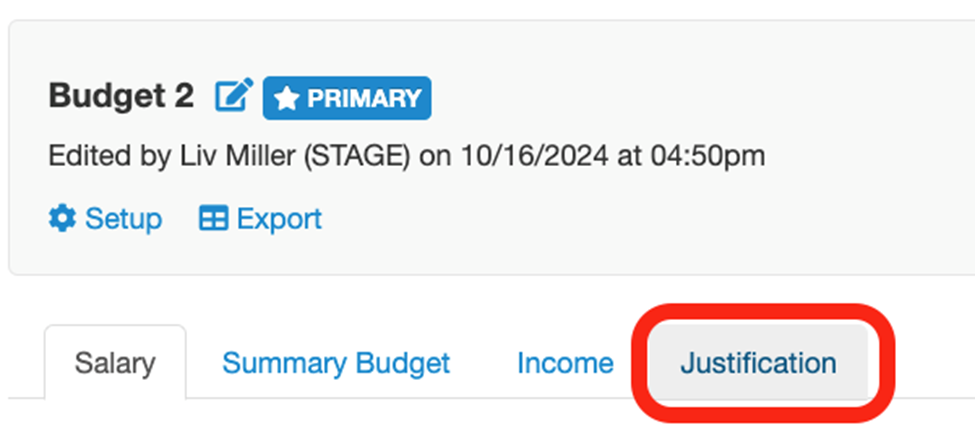
Task: Click the PRIMARY badge label text
Action: click(363, 98)
